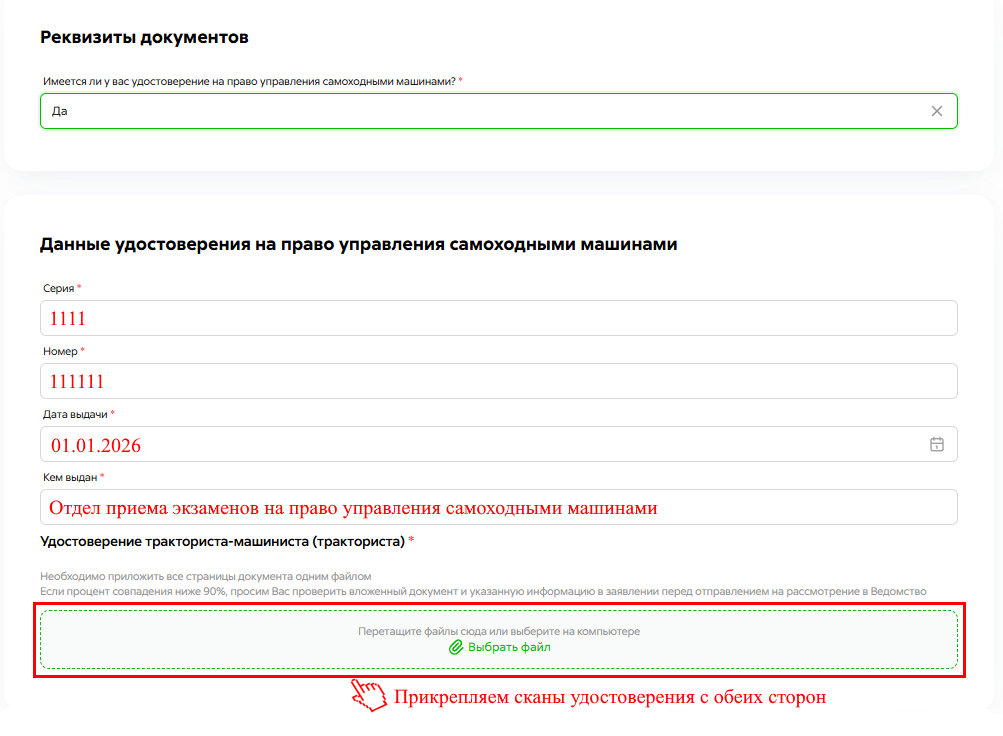Click the red "Прикрепляем сканы удостоверения" annotation text
This screenshot has width=1003, height=736.
coord(610,697)
